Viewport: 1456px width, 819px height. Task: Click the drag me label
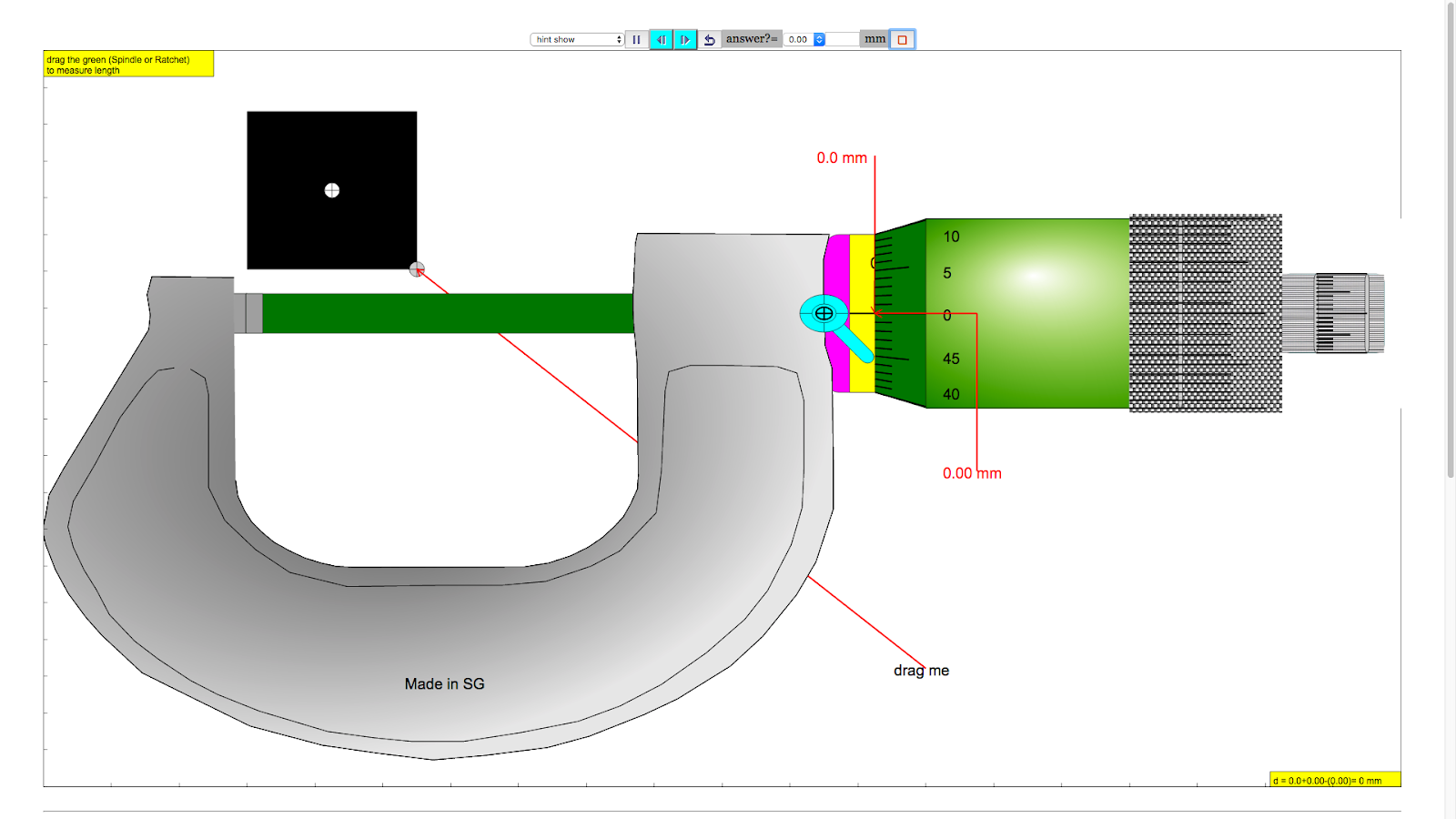pyautogui.click(x=921, y=671)
